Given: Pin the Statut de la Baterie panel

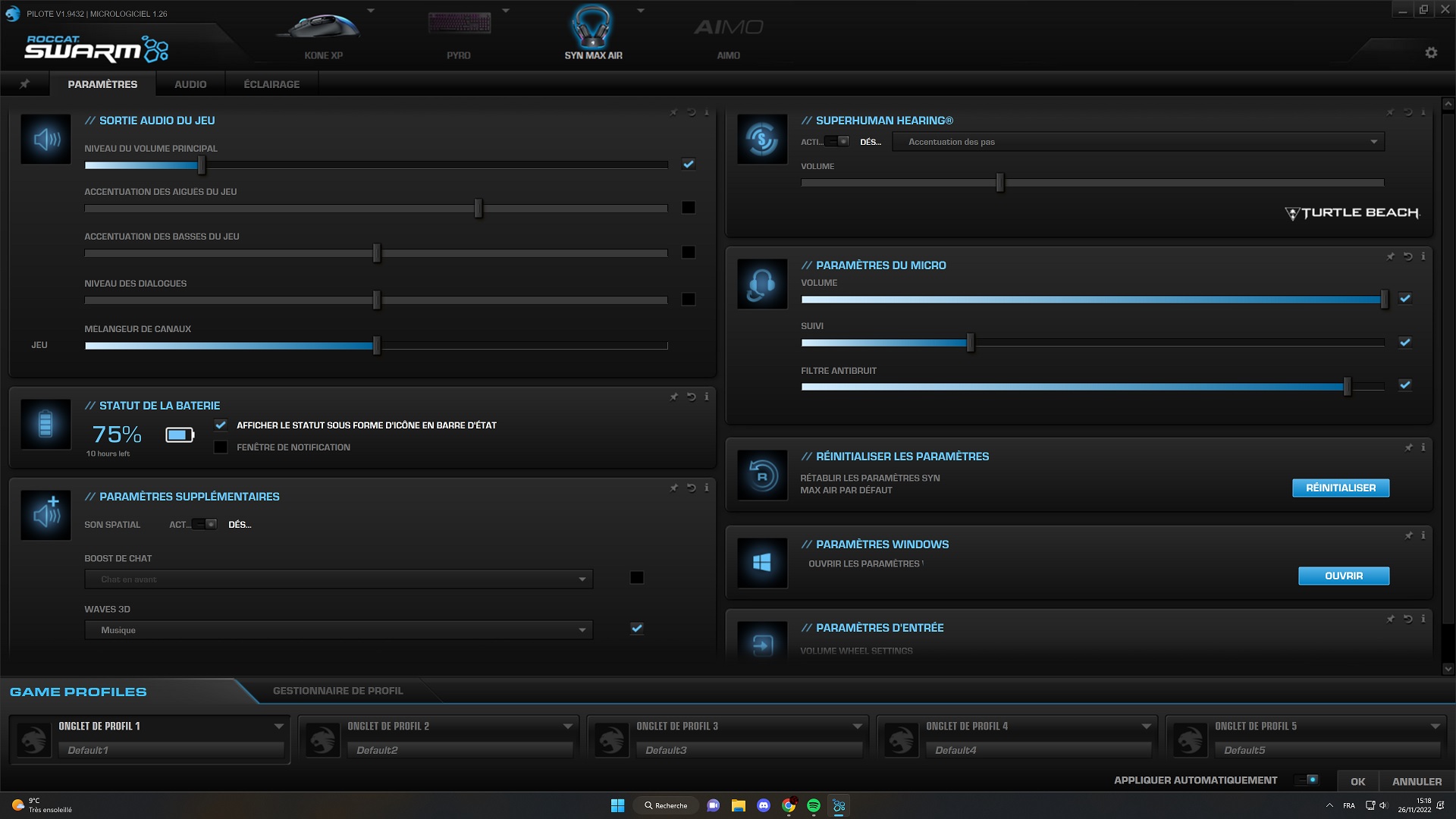Looking at the screenshot, I should (x=673, y=397).
